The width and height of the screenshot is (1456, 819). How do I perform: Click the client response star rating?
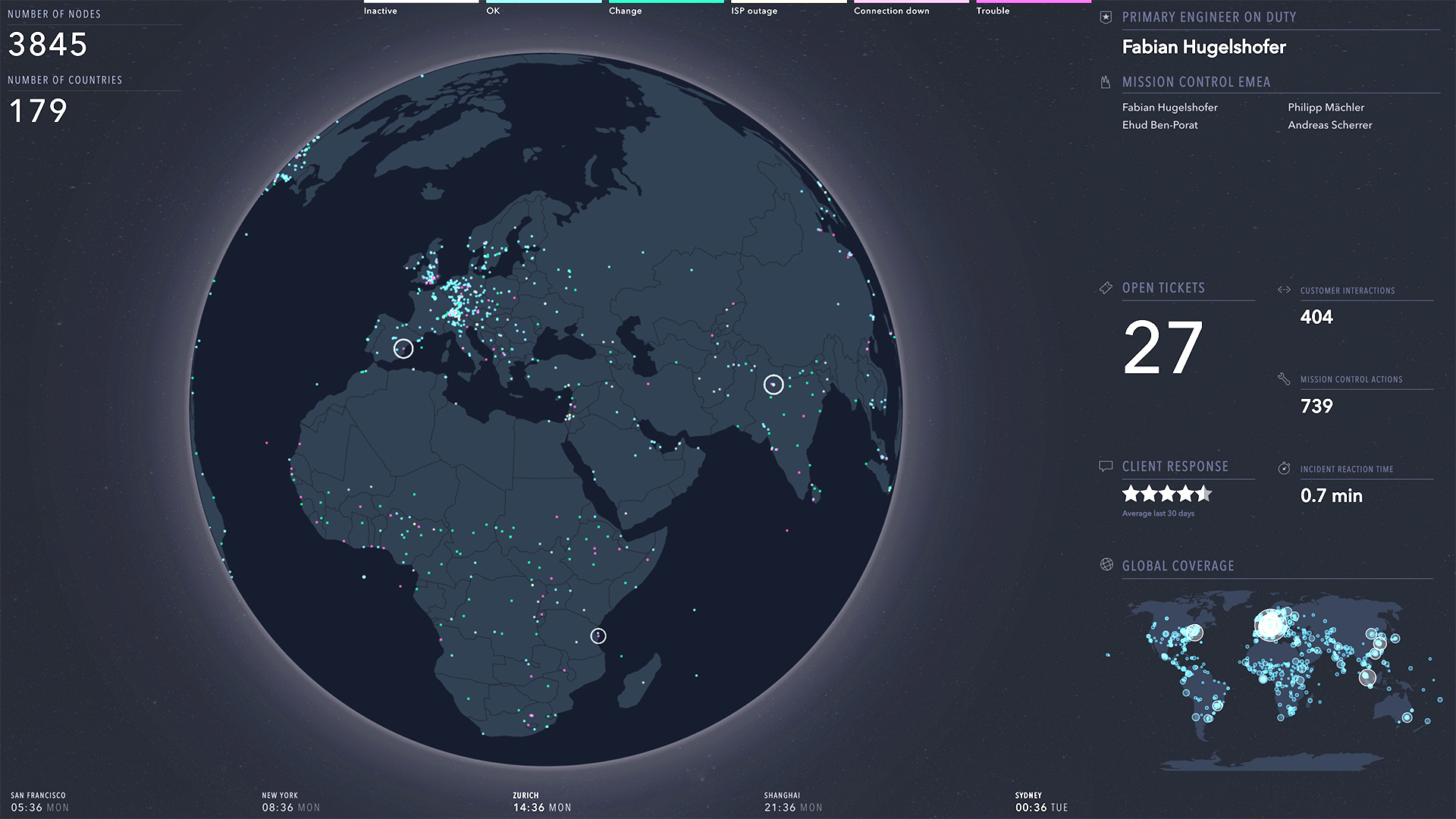pyautogui.click(x=1166, y=494)
